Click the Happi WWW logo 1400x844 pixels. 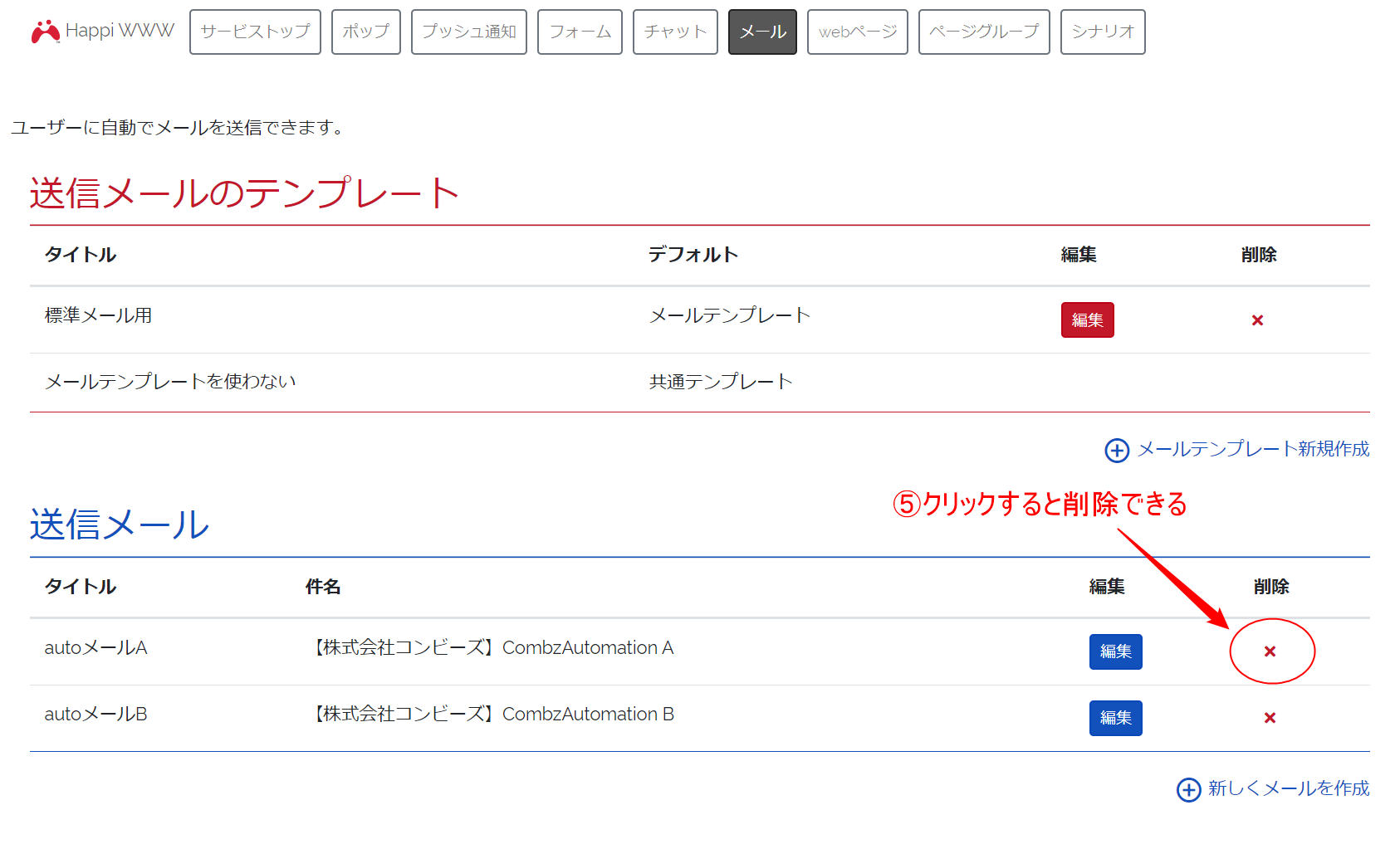point(102,32)
